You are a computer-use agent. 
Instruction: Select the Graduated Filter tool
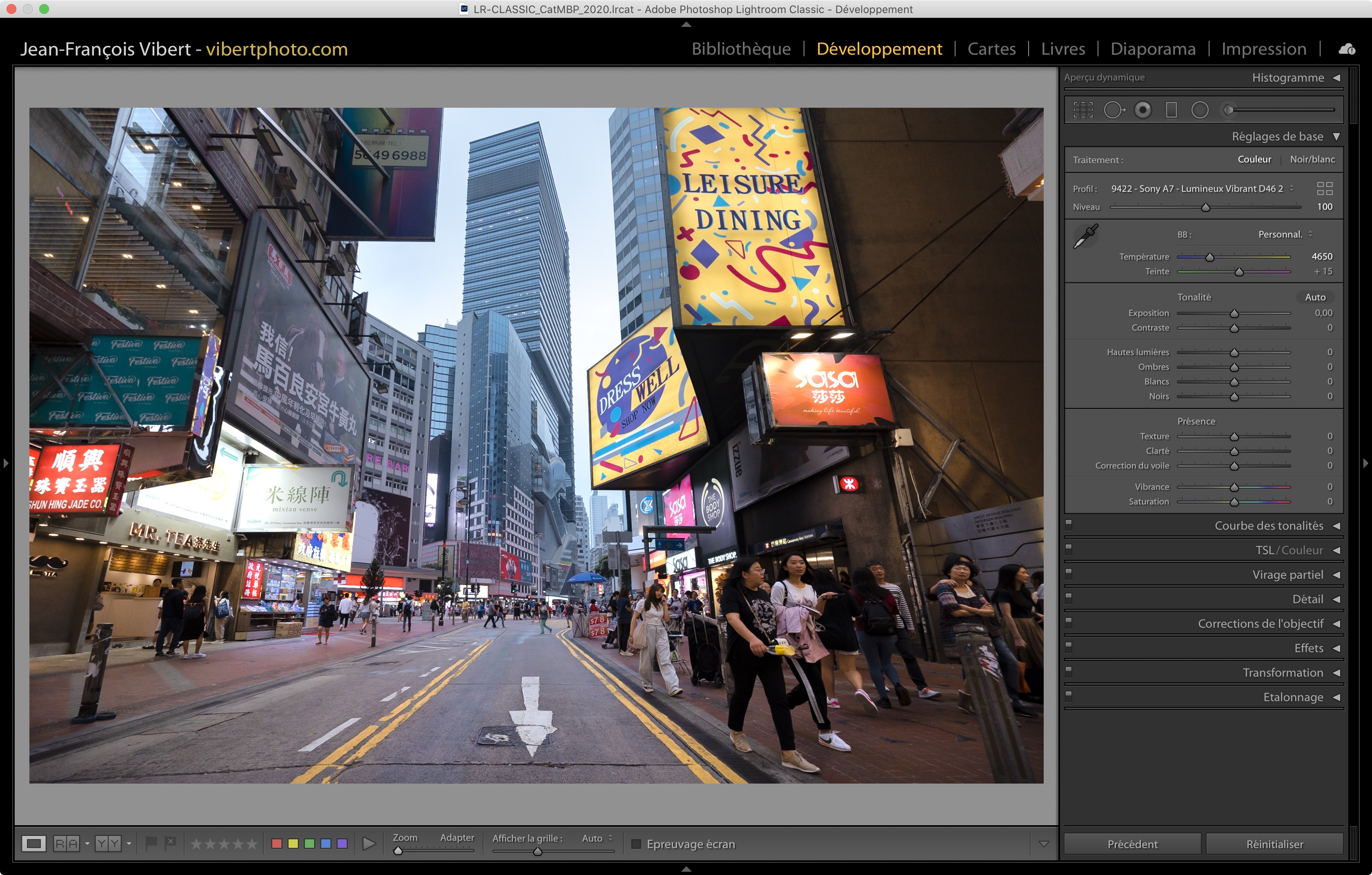click(x=1172, y=110)
